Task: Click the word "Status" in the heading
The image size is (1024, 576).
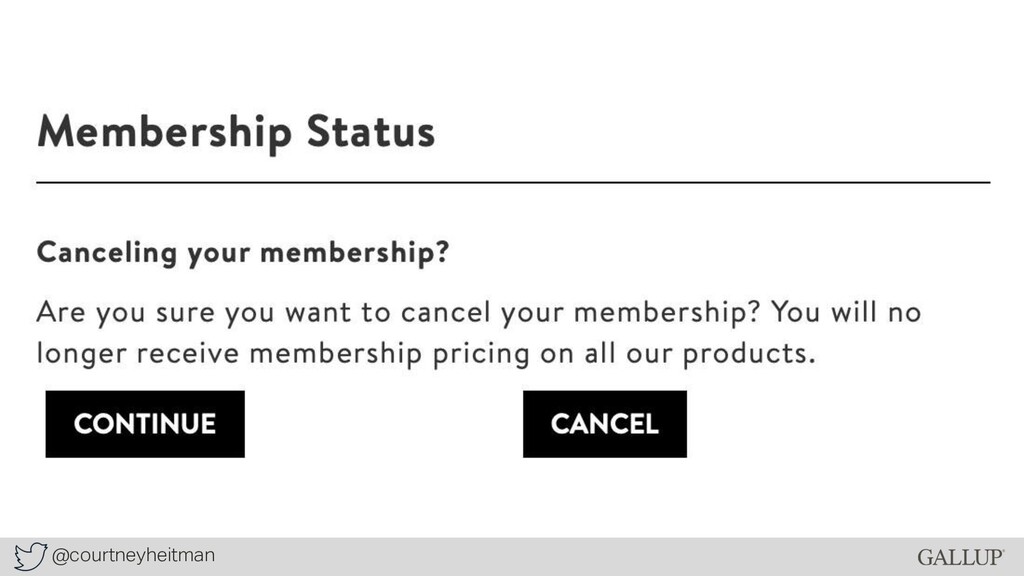Action: coord(370,131)
